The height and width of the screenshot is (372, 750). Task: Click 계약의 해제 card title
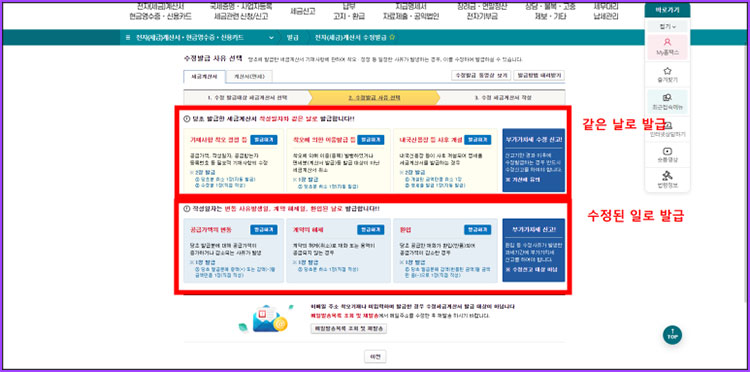309,230
